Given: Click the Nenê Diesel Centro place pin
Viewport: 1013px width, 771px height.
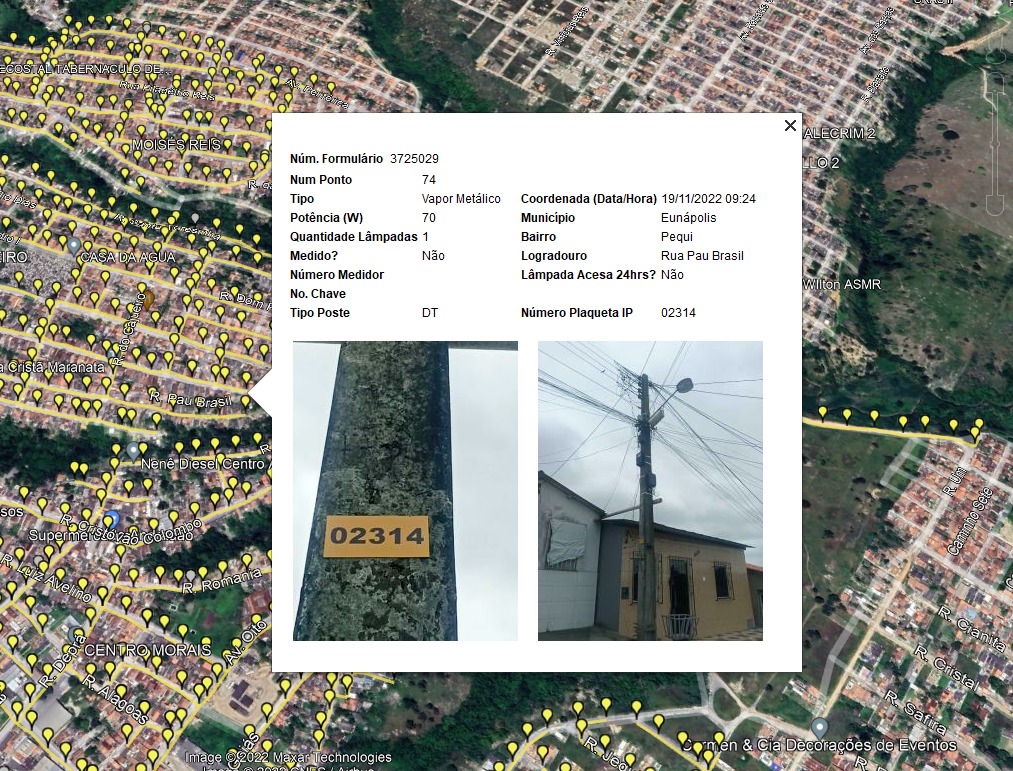Looking at the screenshot, I should coord(132,451).
